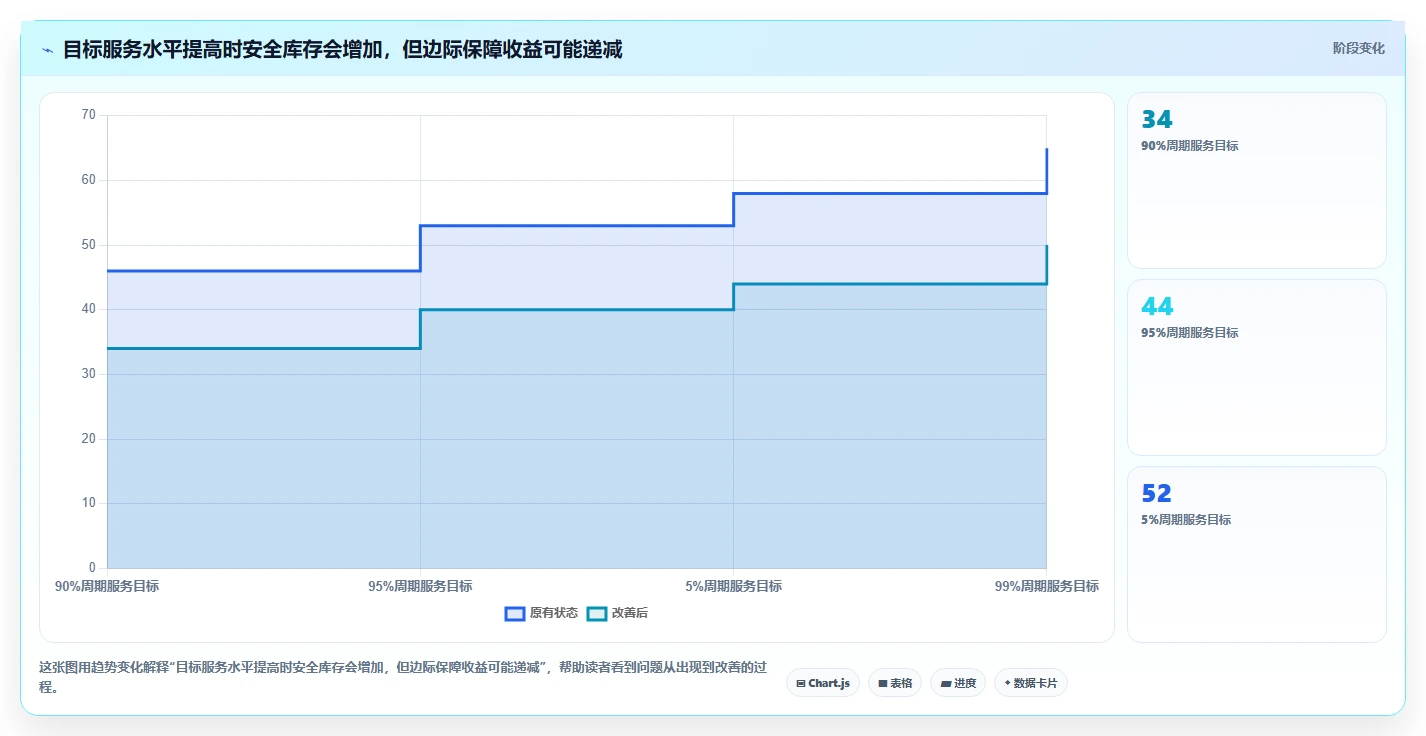Viewport: 1426px width, 736px height.
Task: Open the card showing value 52
Action: [1257, 555]
